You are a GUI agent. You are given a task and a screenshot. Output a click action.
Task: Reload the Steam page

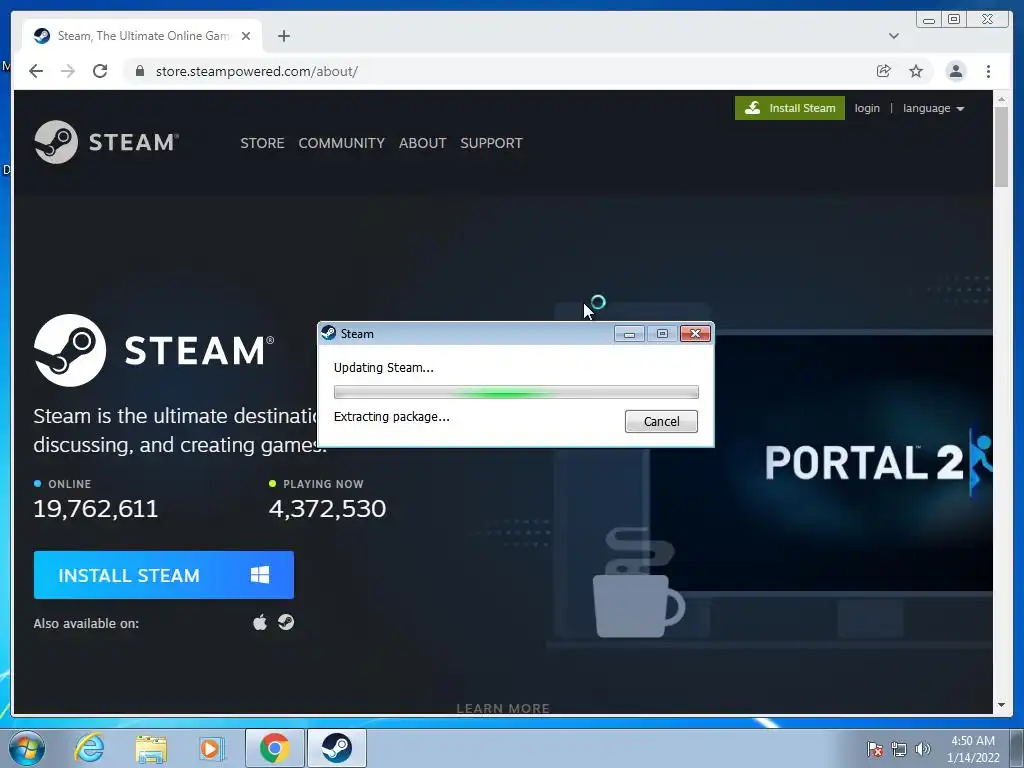point(100,71)
